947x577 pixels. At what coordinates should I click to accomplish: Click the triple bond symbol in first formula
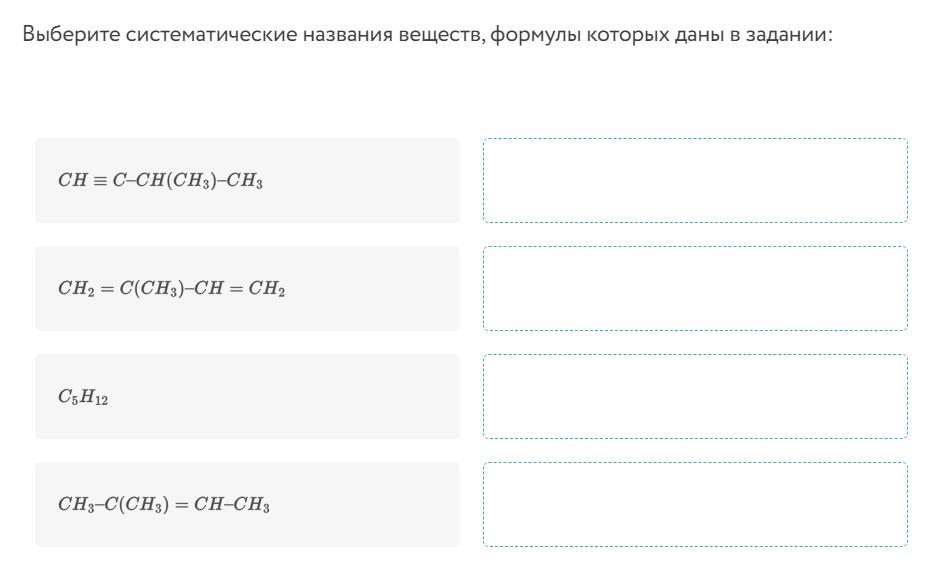pos(100,180)
